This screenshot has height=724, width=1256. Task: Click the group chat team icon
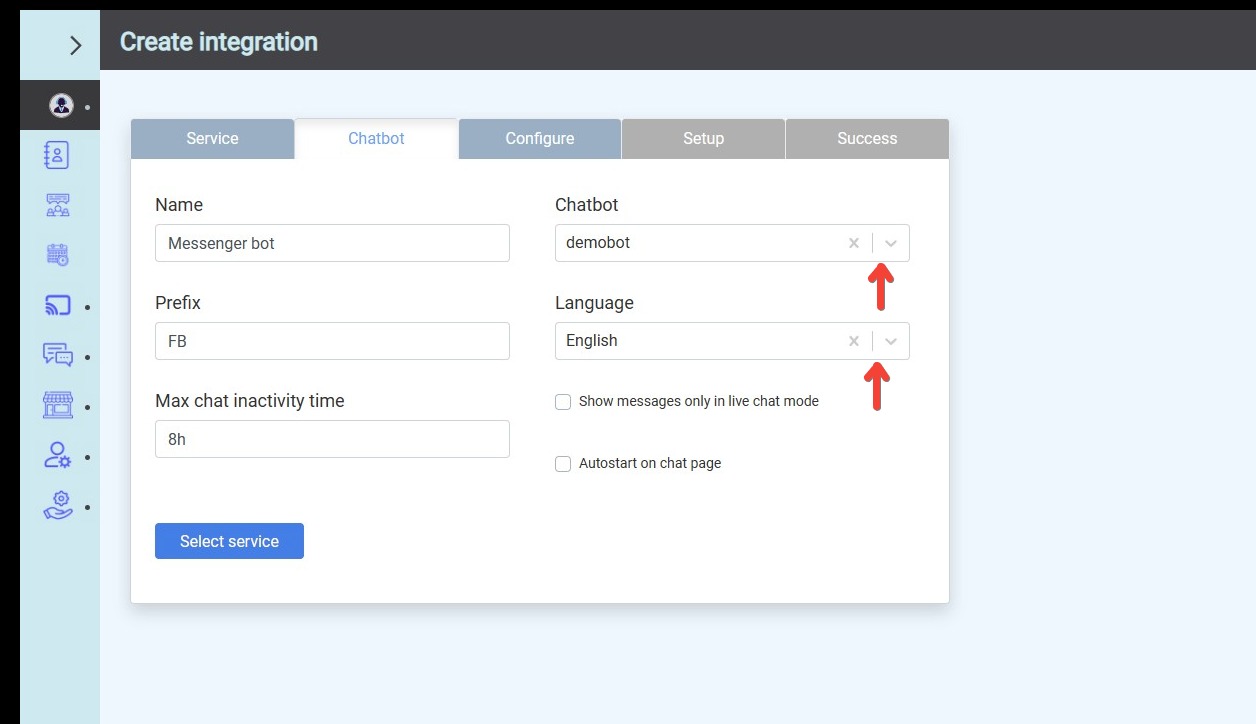pyautogui.click(x=58, y=205)
